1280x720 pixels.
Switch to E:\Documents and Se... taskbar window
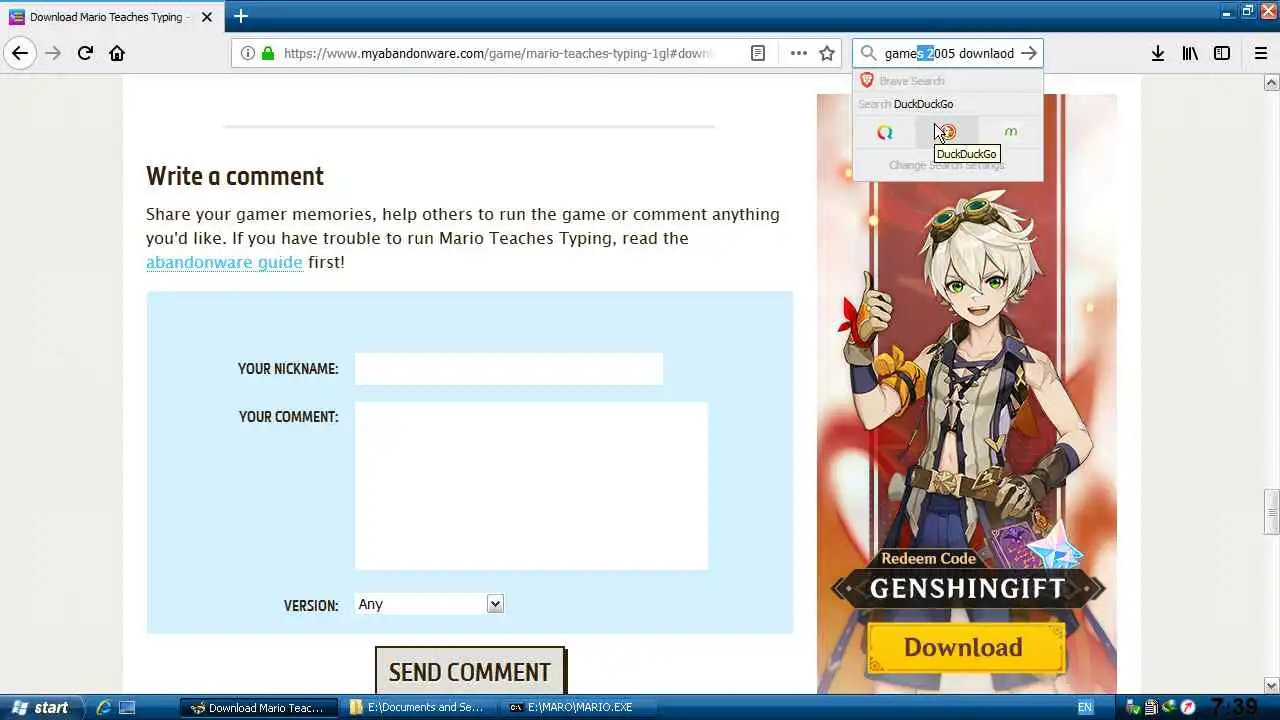click(x=417, y=707)
